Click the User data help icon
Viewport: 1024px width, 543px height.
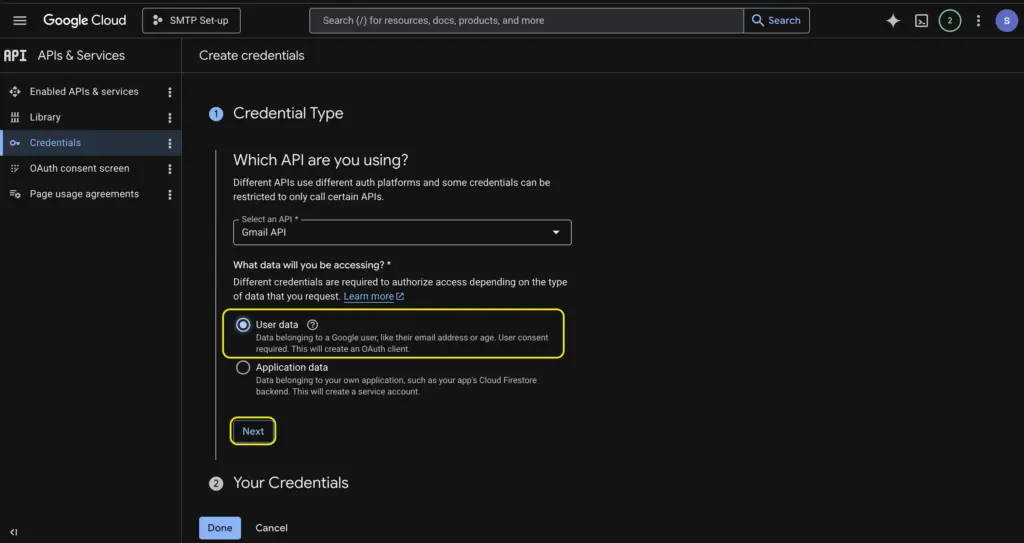312,325
